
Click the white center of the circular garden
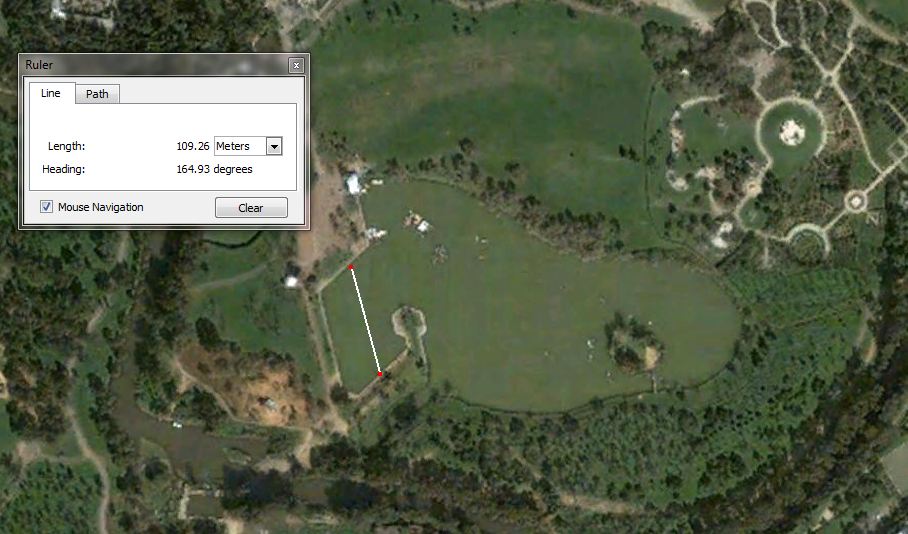[x=791, y=133]
